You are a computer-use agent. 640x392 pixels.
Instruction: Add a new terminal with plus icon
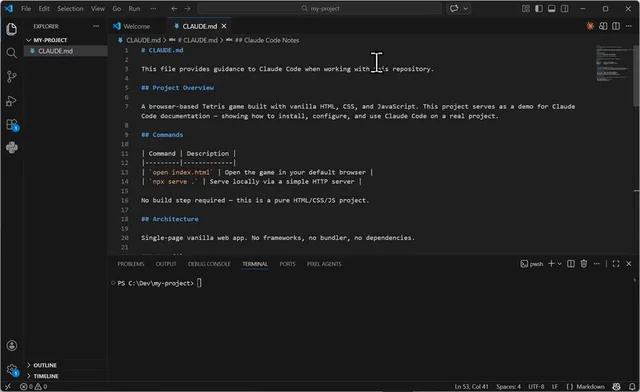point(551,264)
